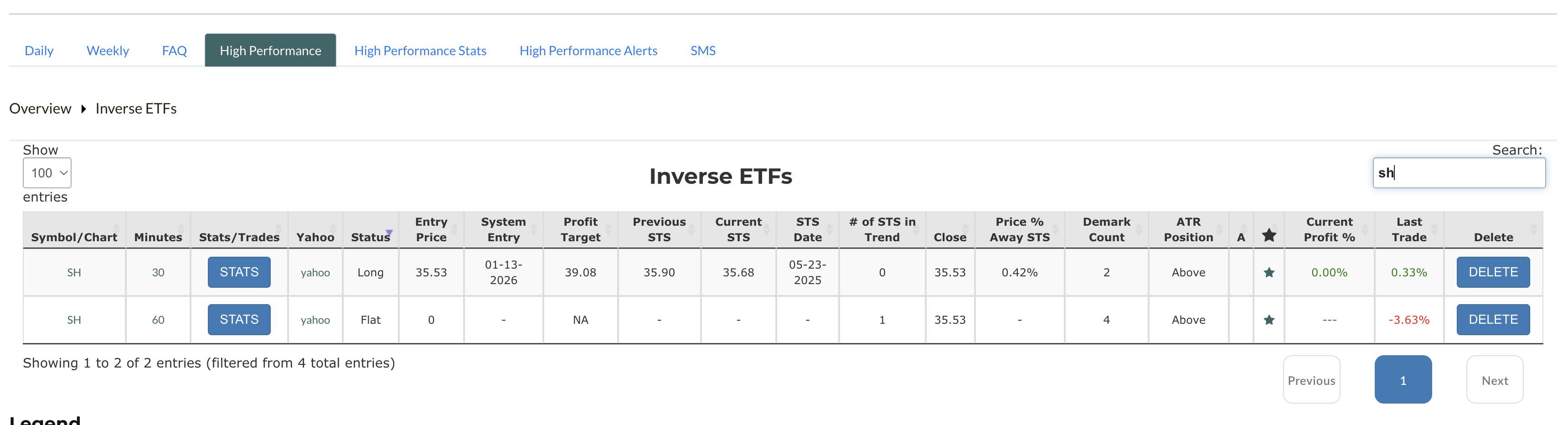The image size is (1568, 425).
Task: Sort table by Current Profit % column
Action: tap(1329, 229)
